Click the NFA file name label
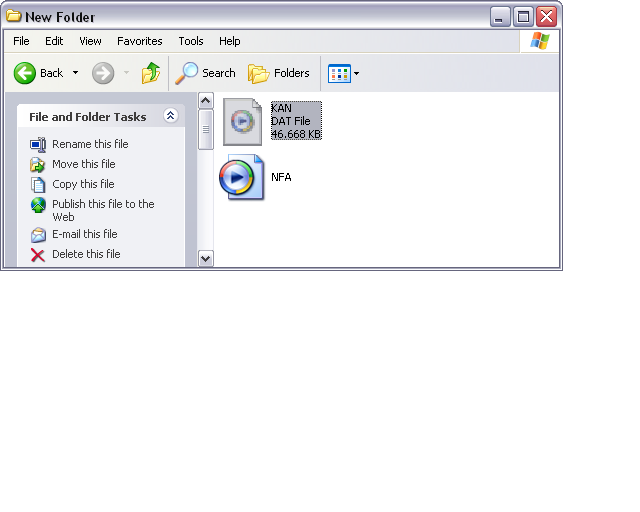 [x=281, y=177]
